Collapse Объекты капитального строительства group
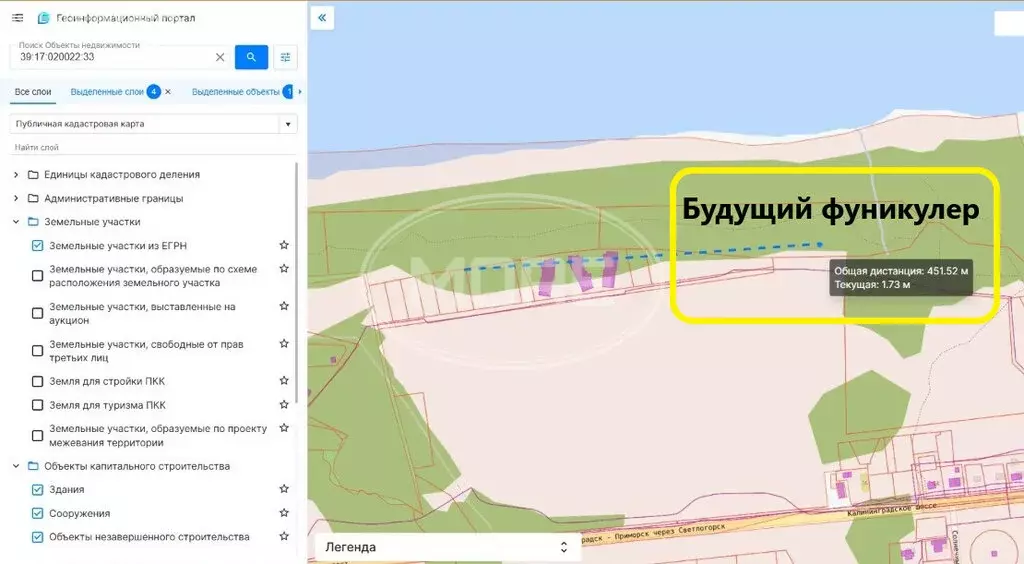 click(16, 466)
